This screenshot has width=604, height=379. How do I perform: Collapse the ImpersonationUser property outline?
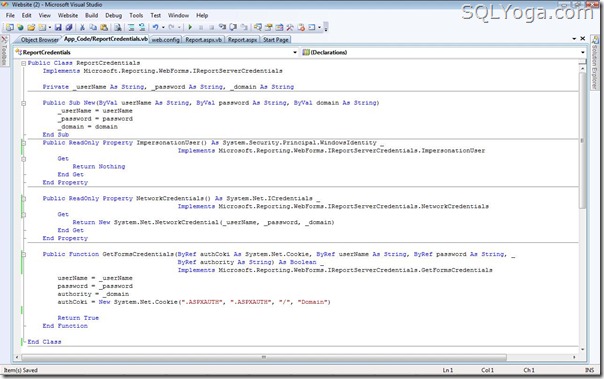pos(23,143)
